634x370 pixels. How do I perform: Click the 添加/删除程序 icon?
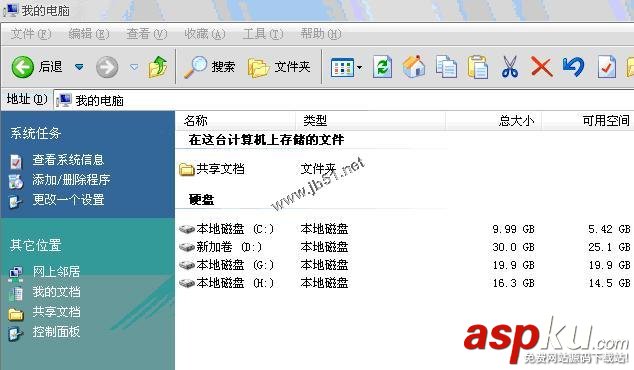click(x=16, y=181)
